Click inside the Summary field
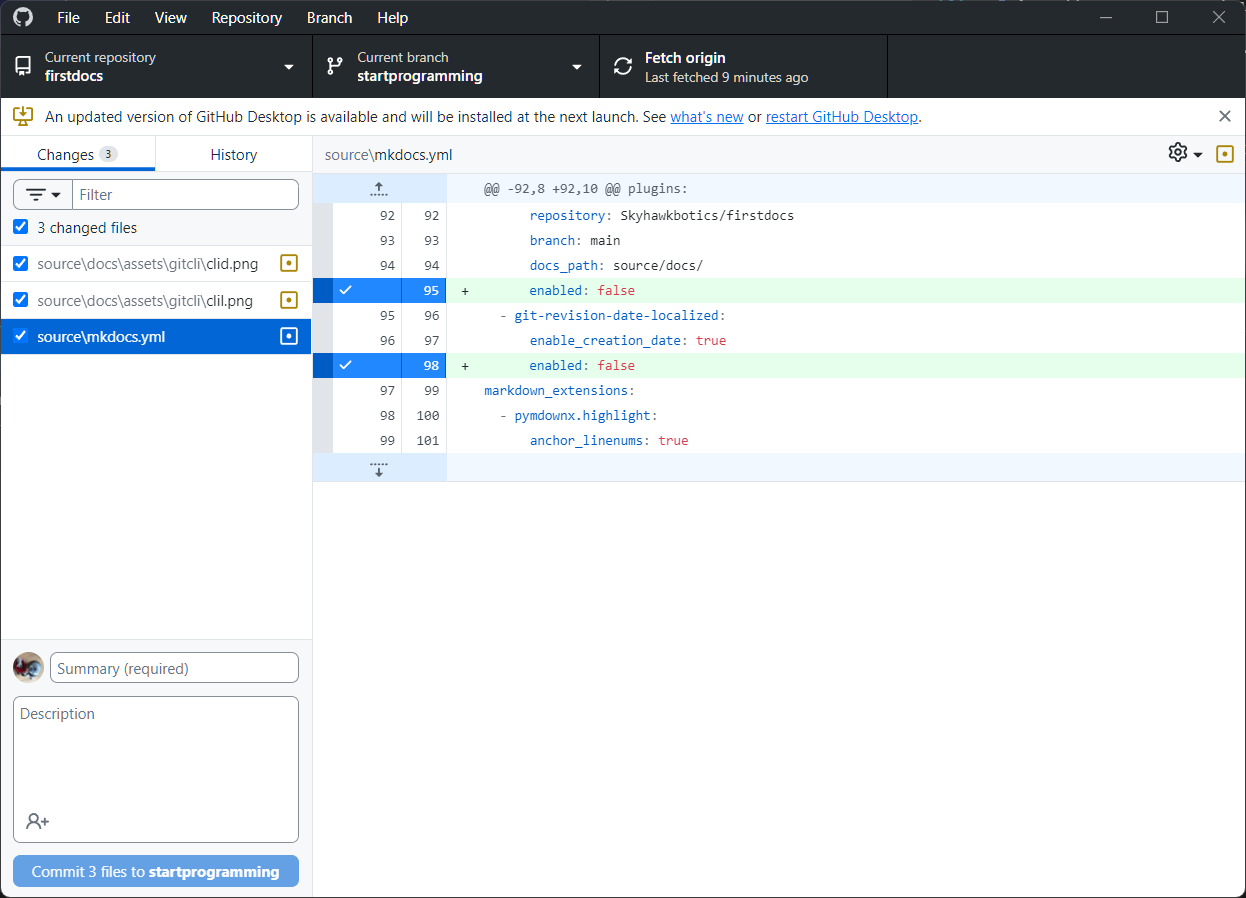 174,667
